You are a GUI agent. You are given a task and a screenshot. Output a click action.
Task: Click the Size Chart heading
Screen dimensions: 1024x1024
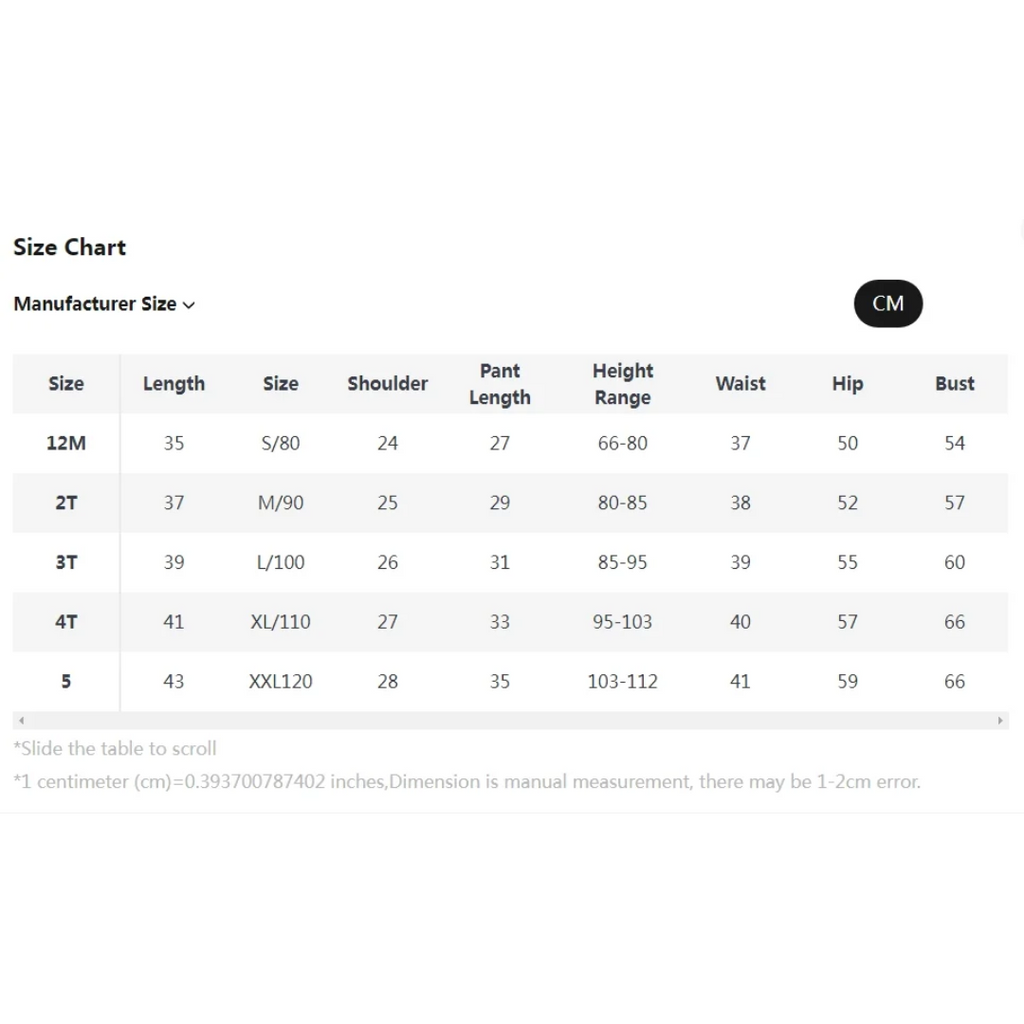click(70, 247)
